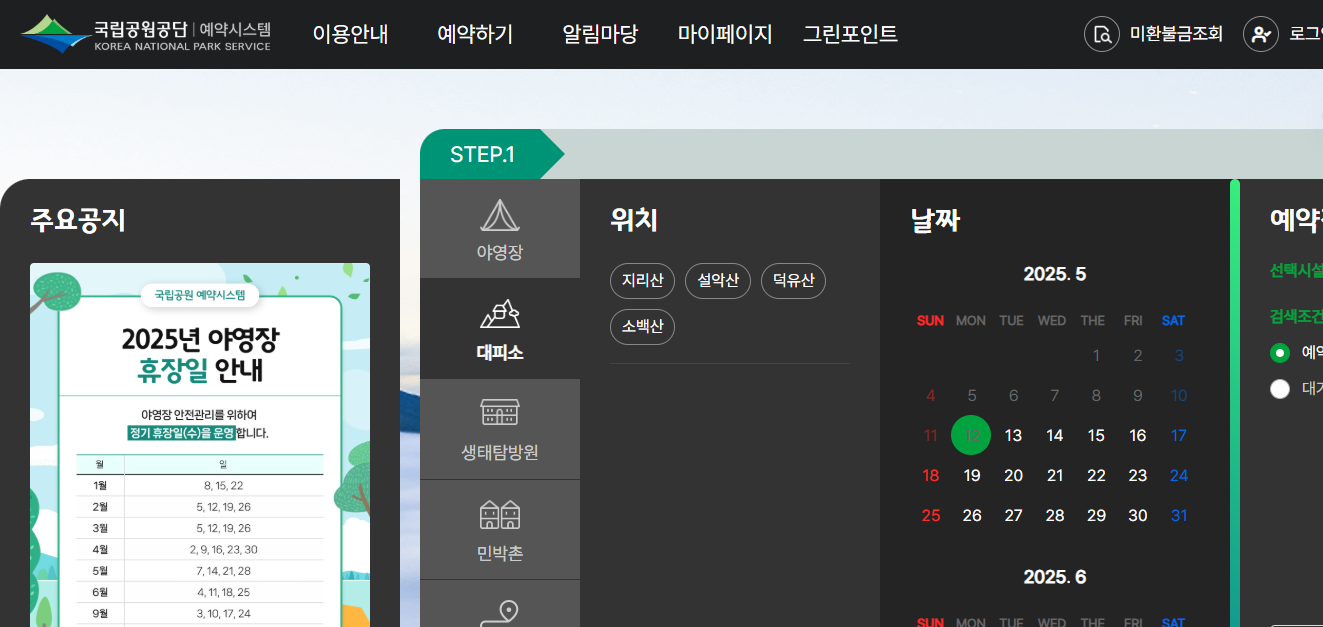The width and height of the screenshot is (1323, 627).
Task: Toggle the 지리산 mountain filter
Action: click(x=642, y=281)
